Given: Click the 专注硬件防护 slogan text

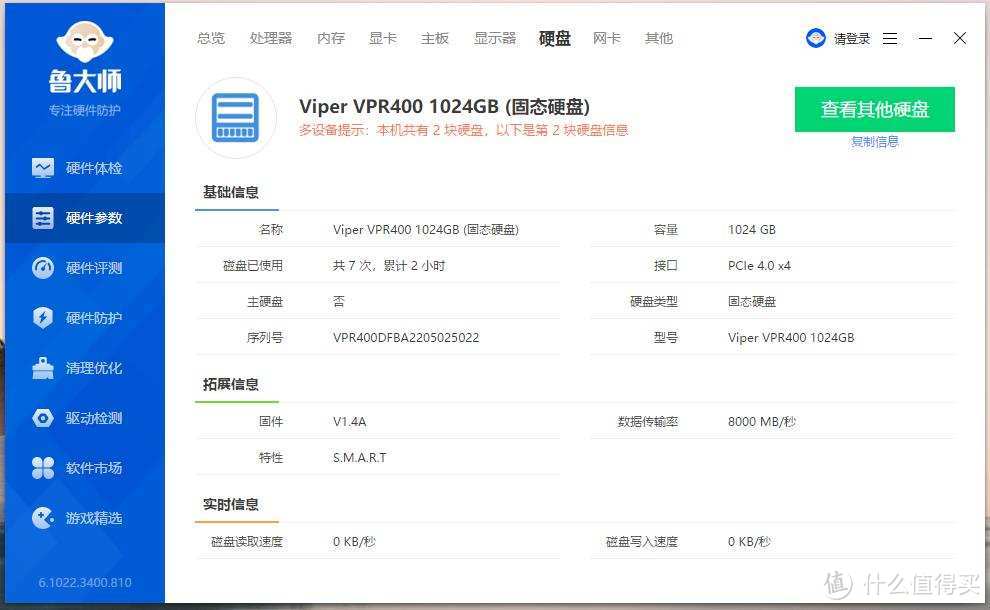Looking at the screenshot, I should coord(85,110).
